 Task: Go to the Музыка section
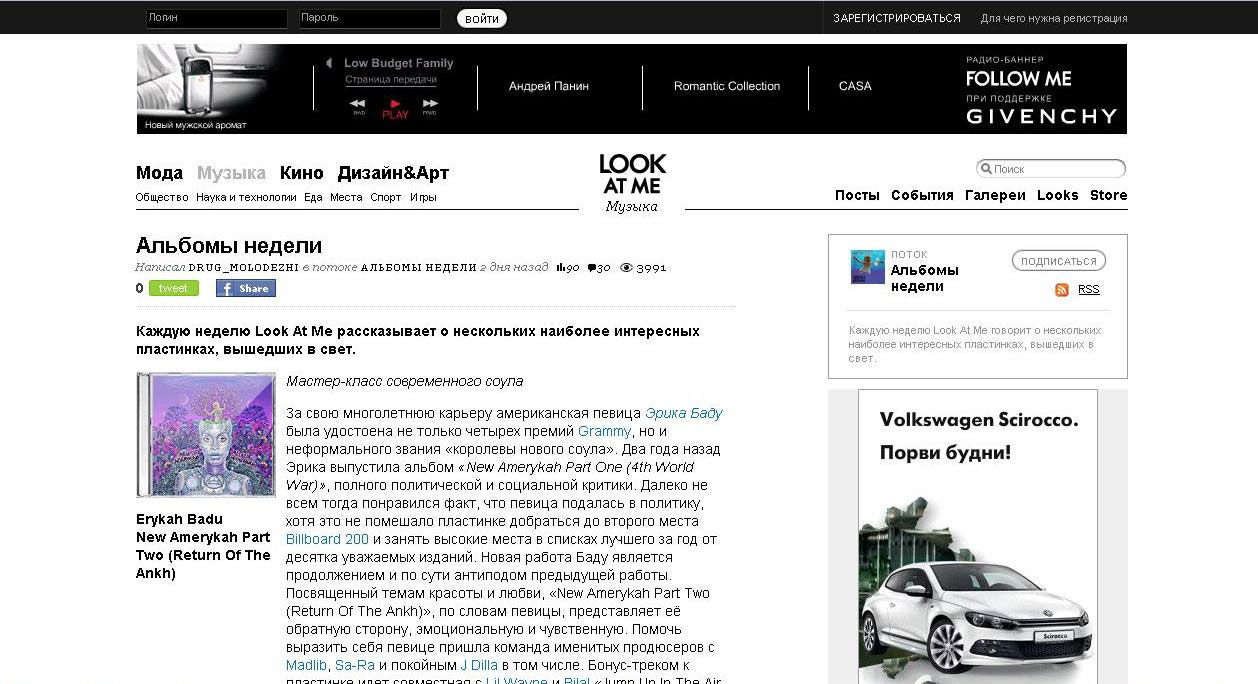click(231, 173)
